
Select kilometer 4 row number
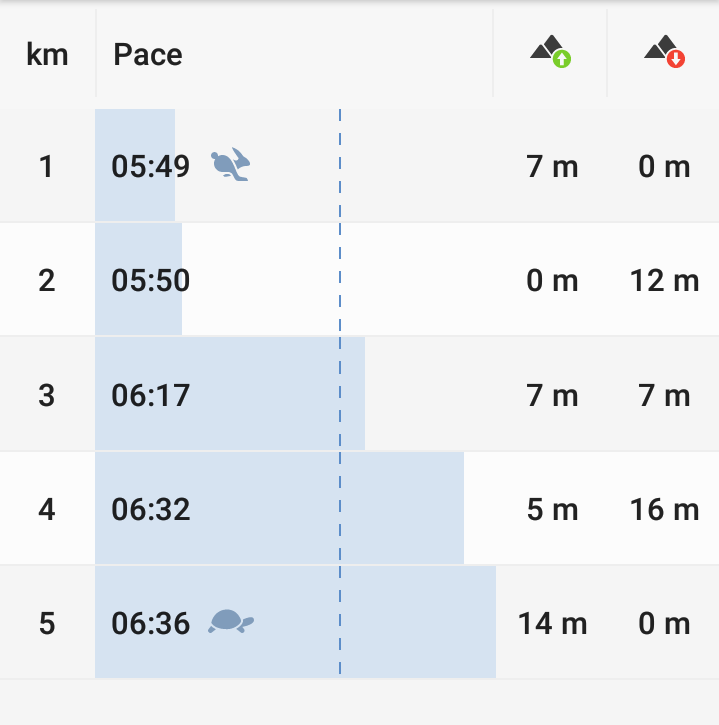pyautogui.click(x=47, y=510)
